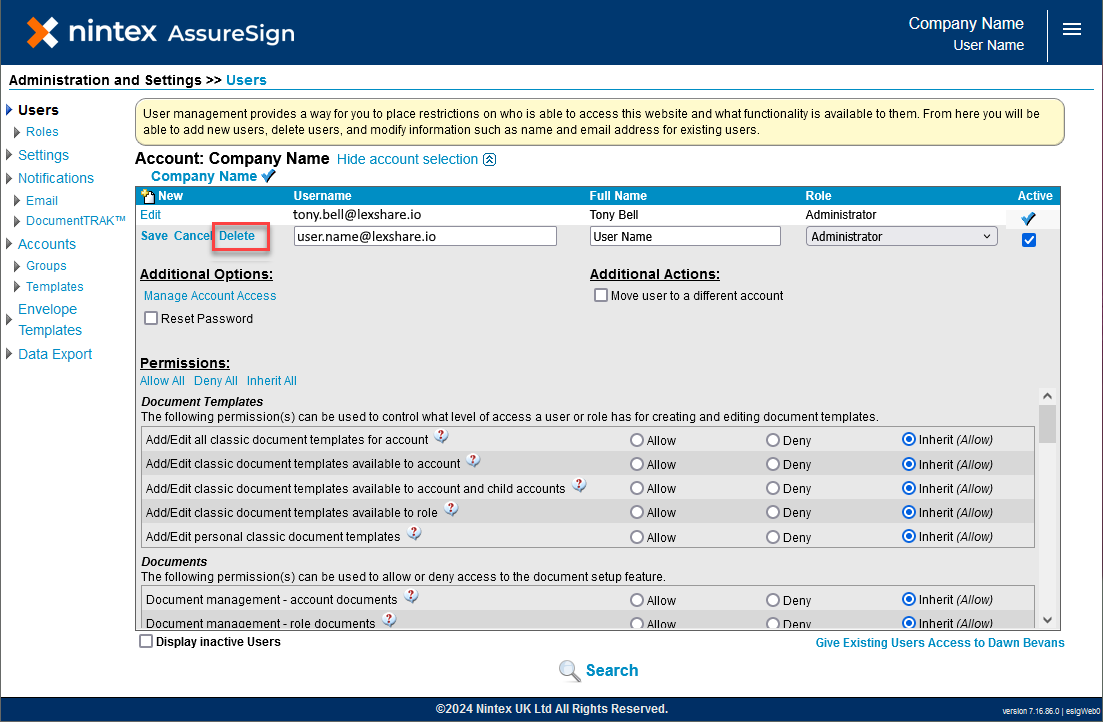
Task: Click the magnifying glass Search icon
Action: [x=570, y=671]
